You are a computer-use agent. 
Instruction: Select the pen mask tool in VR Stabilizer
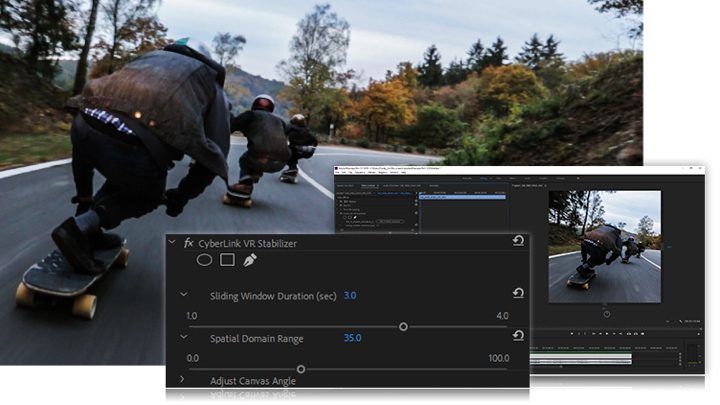(249, 260)
